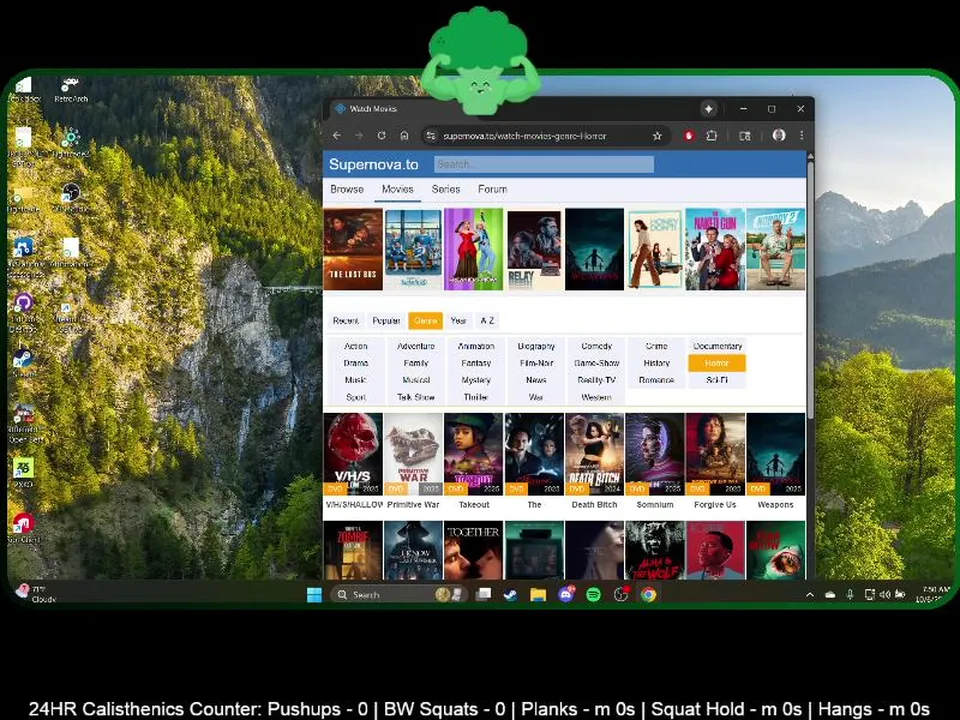
Task: Open the Primitive War movie poster
Action: point(413,454)
